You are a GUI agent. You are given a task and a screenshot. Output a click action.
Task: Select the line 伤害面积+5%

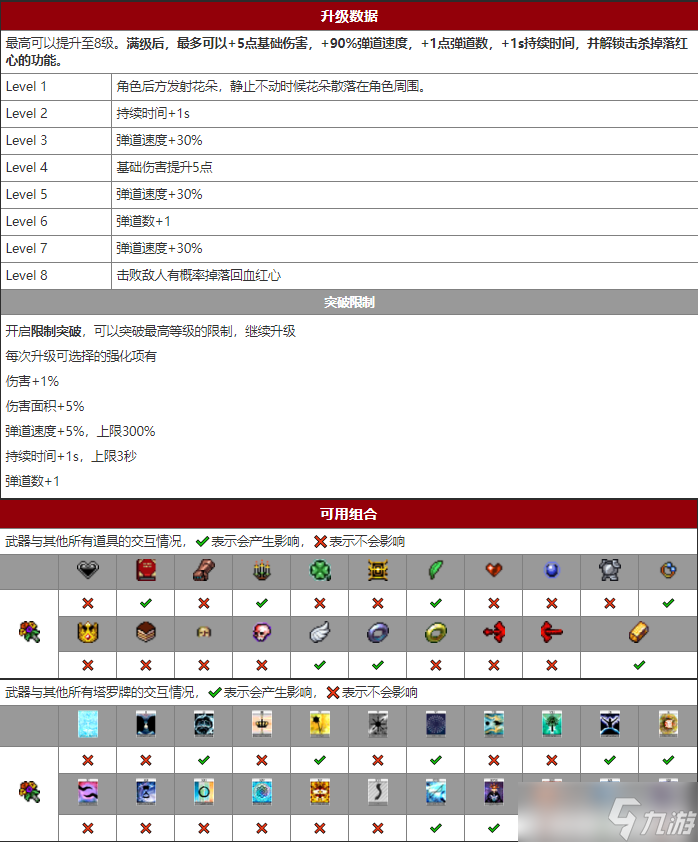[45, 406]
